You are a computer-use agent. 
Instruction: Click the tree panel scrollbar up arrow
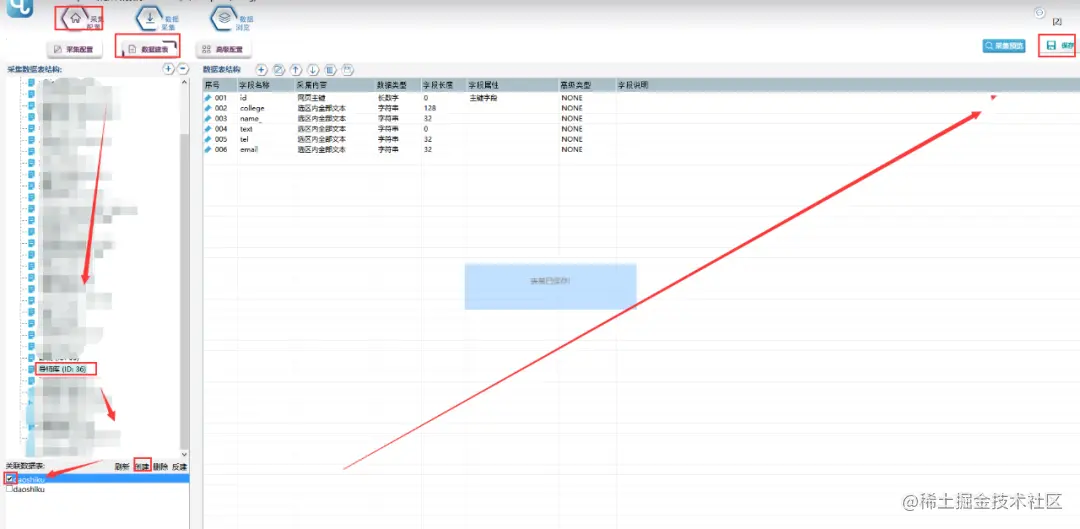tap(184, 82)
